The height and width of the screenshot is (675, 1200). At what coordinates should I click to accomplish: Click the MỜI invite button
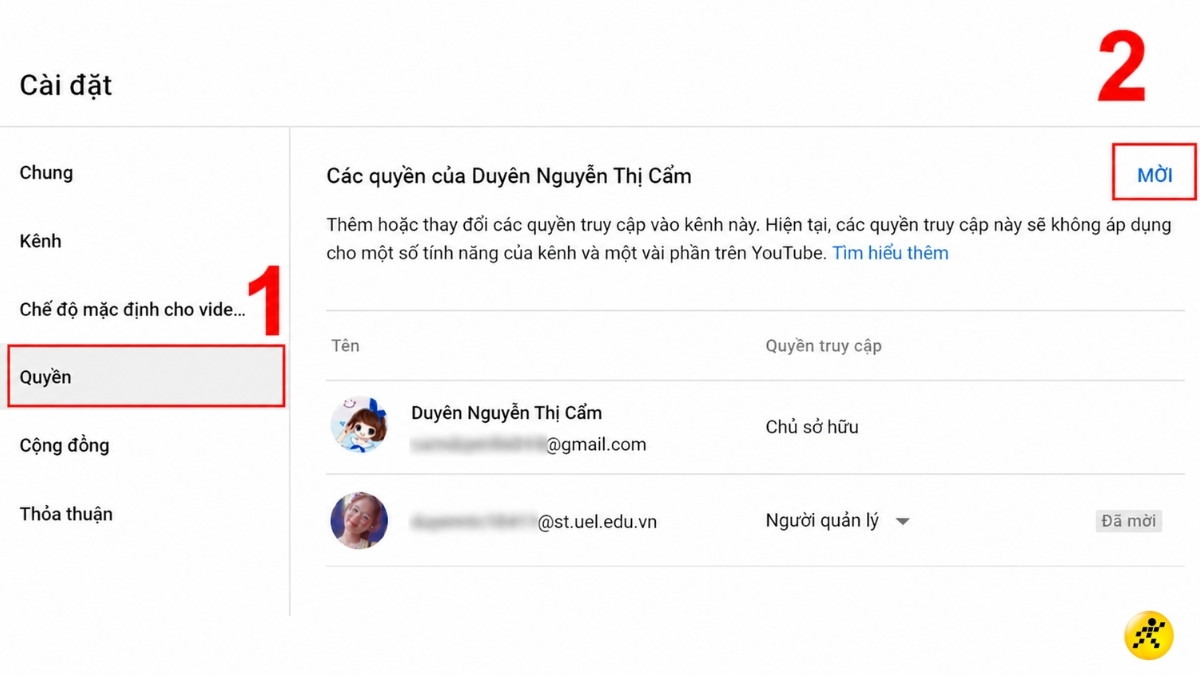[x=1154, y=176]
